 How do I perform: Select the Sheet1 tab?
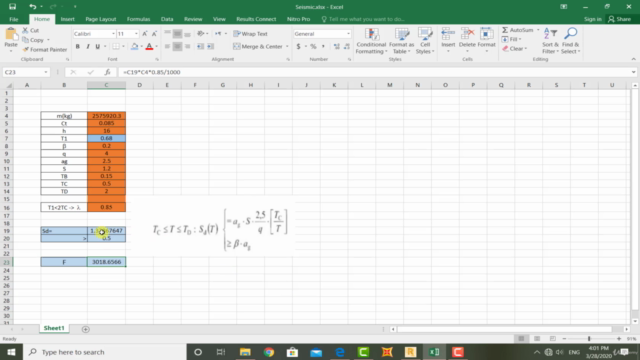pos(54,328)
